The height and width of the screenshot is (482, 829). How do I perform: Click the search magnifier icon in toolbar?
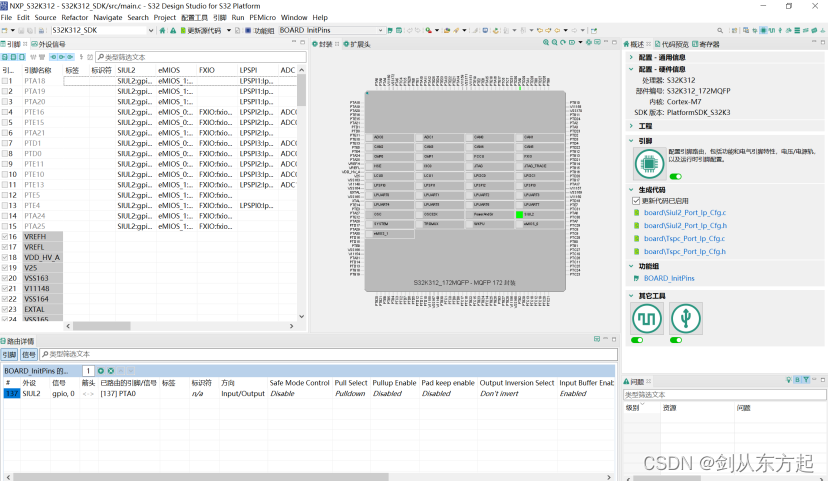pos(720,31)
